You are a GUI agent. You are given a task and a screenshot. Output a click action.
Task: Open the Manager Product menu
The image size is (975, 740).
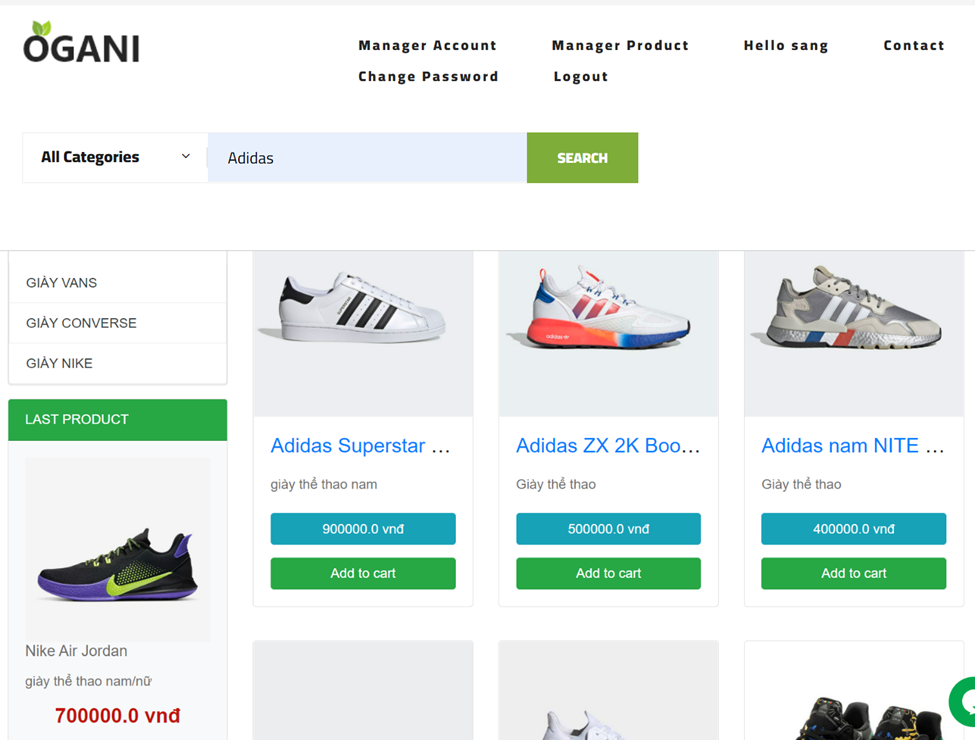pos(620,45)
